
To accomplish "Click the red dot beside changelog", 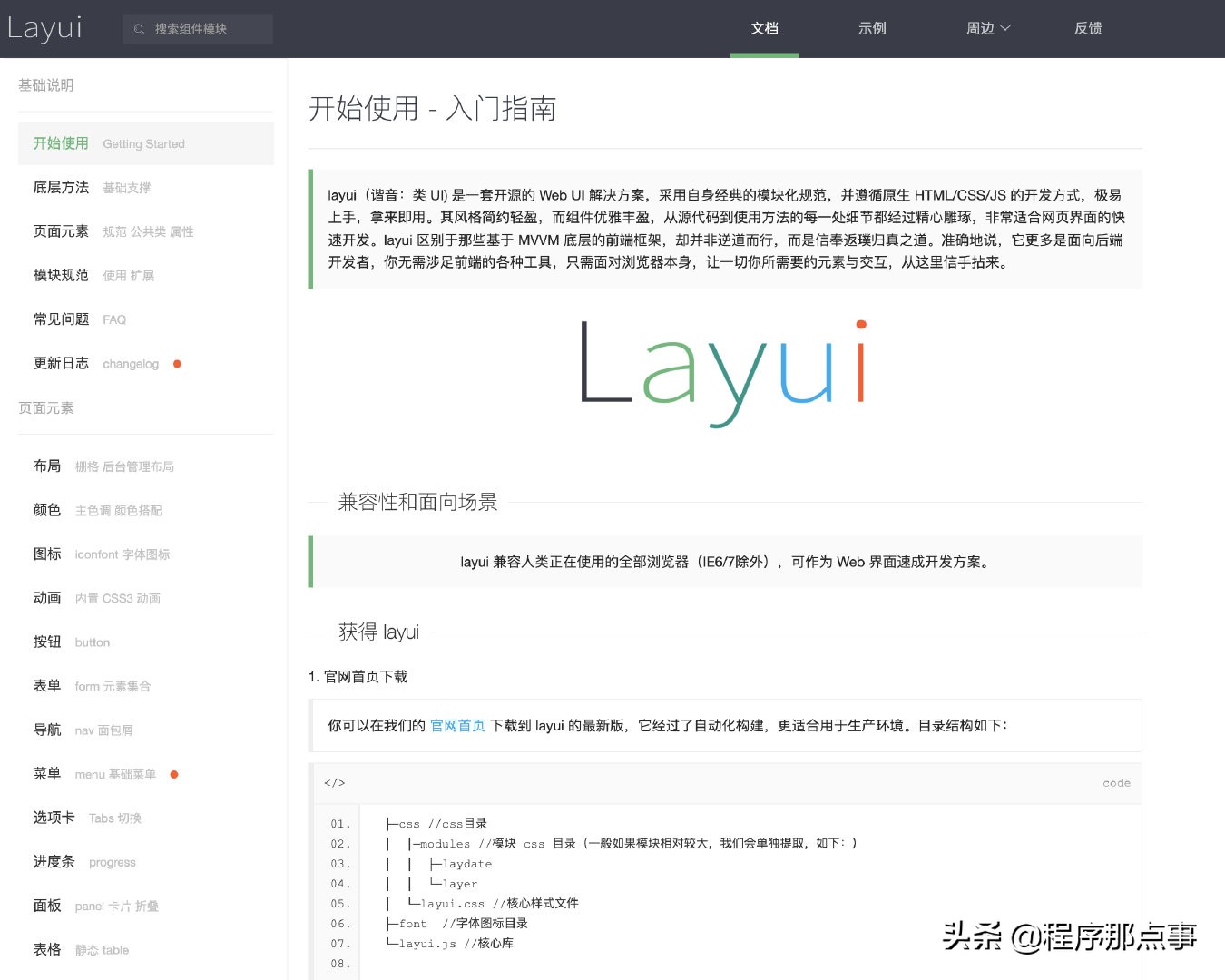I will coord(177,364).
